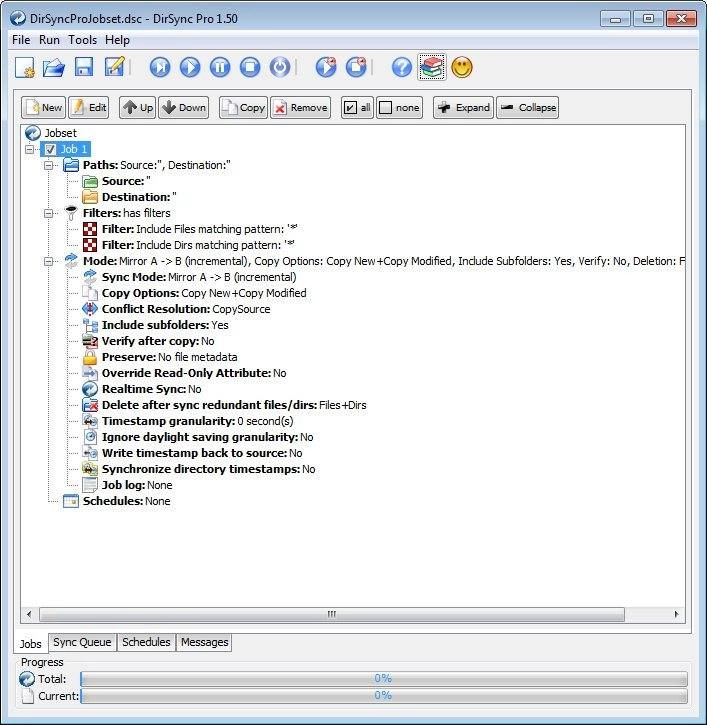Viewport: 707px width, 725px height.
Task: Click the Total progress bar
Action: (x=384, y=679)
